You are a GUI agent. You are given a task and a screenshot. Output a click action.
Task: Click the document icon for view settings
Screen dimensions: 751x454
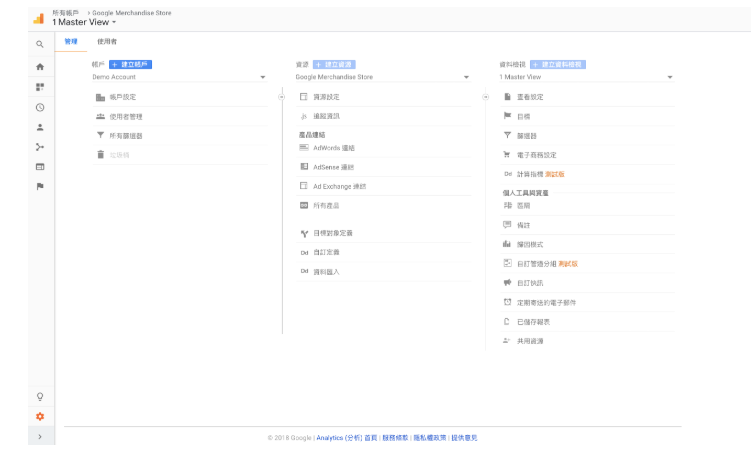point(507,97)
